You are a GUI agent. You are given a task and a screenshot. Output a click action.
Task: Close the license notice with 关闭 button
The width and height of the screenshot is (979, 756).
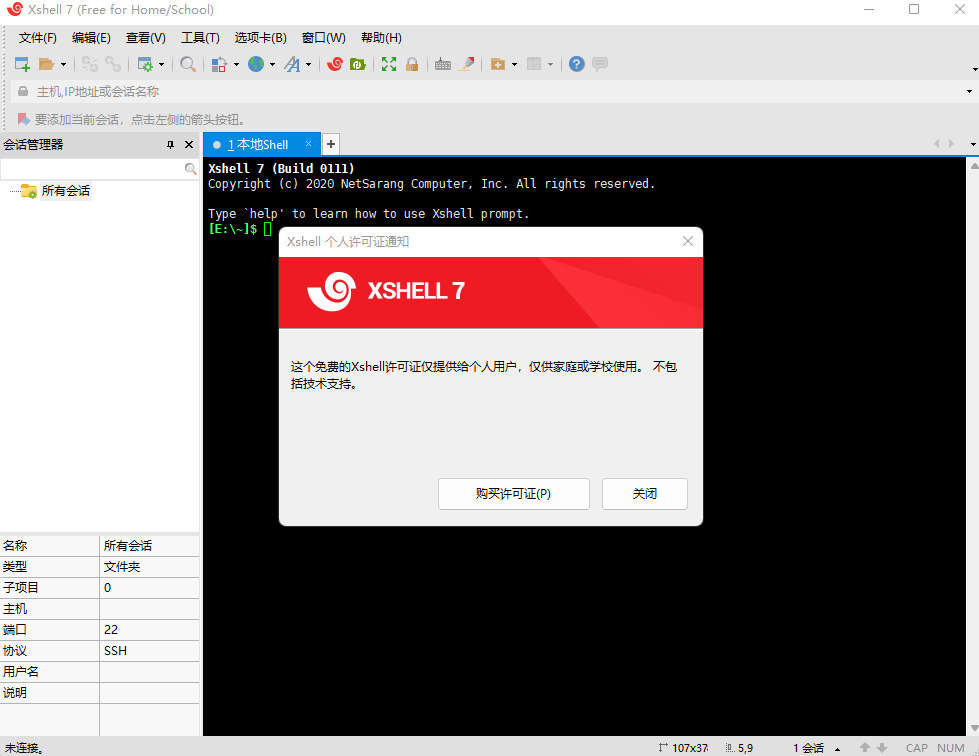[x=644, y=493]
